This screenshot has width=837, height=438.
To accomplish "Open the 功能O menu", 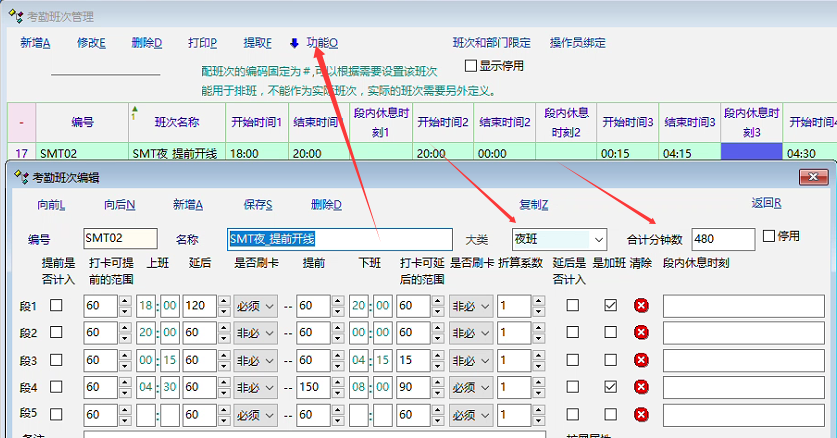I will point(322,43).
